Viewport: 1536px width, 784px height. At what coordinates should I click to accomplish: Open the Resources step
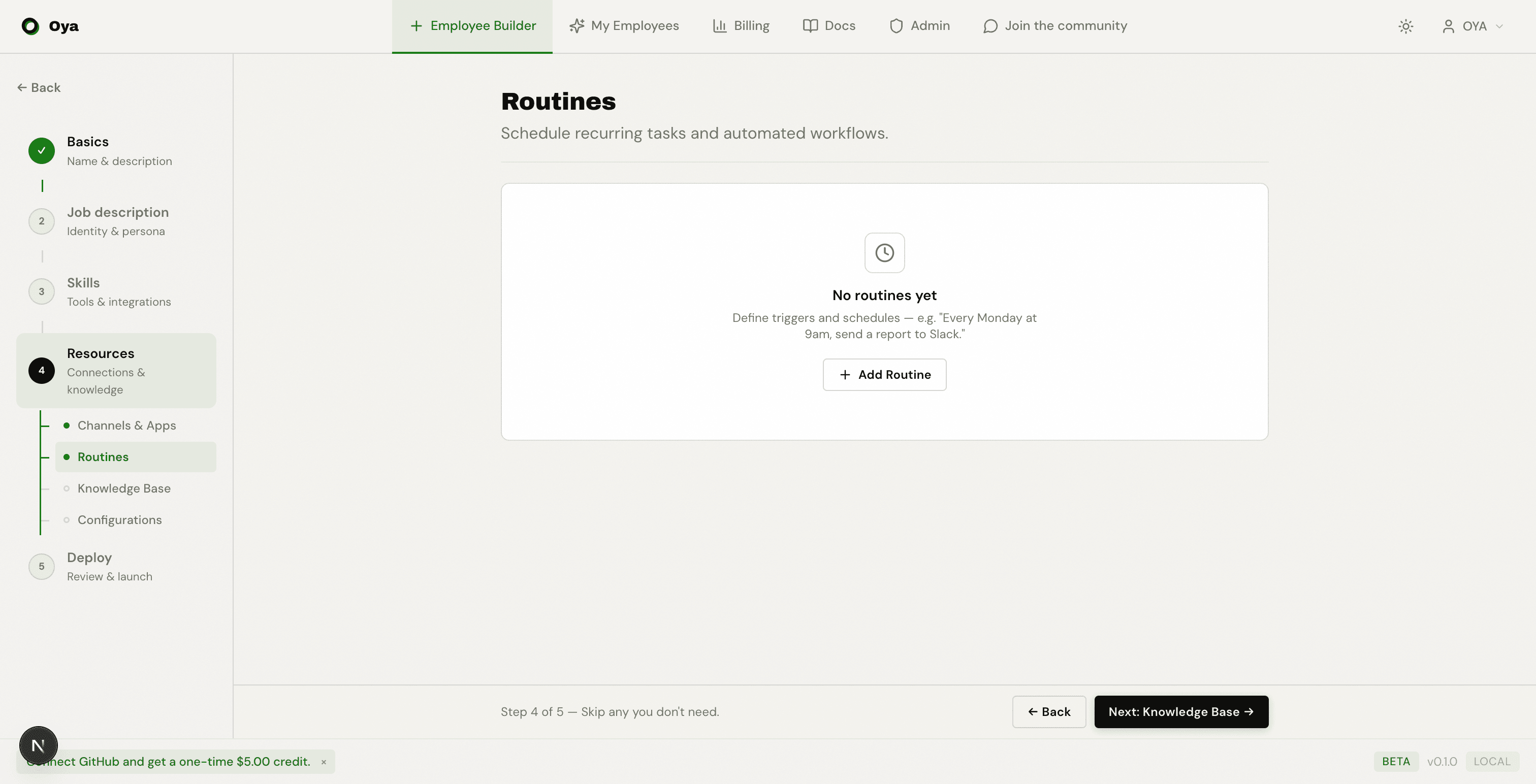100,353
